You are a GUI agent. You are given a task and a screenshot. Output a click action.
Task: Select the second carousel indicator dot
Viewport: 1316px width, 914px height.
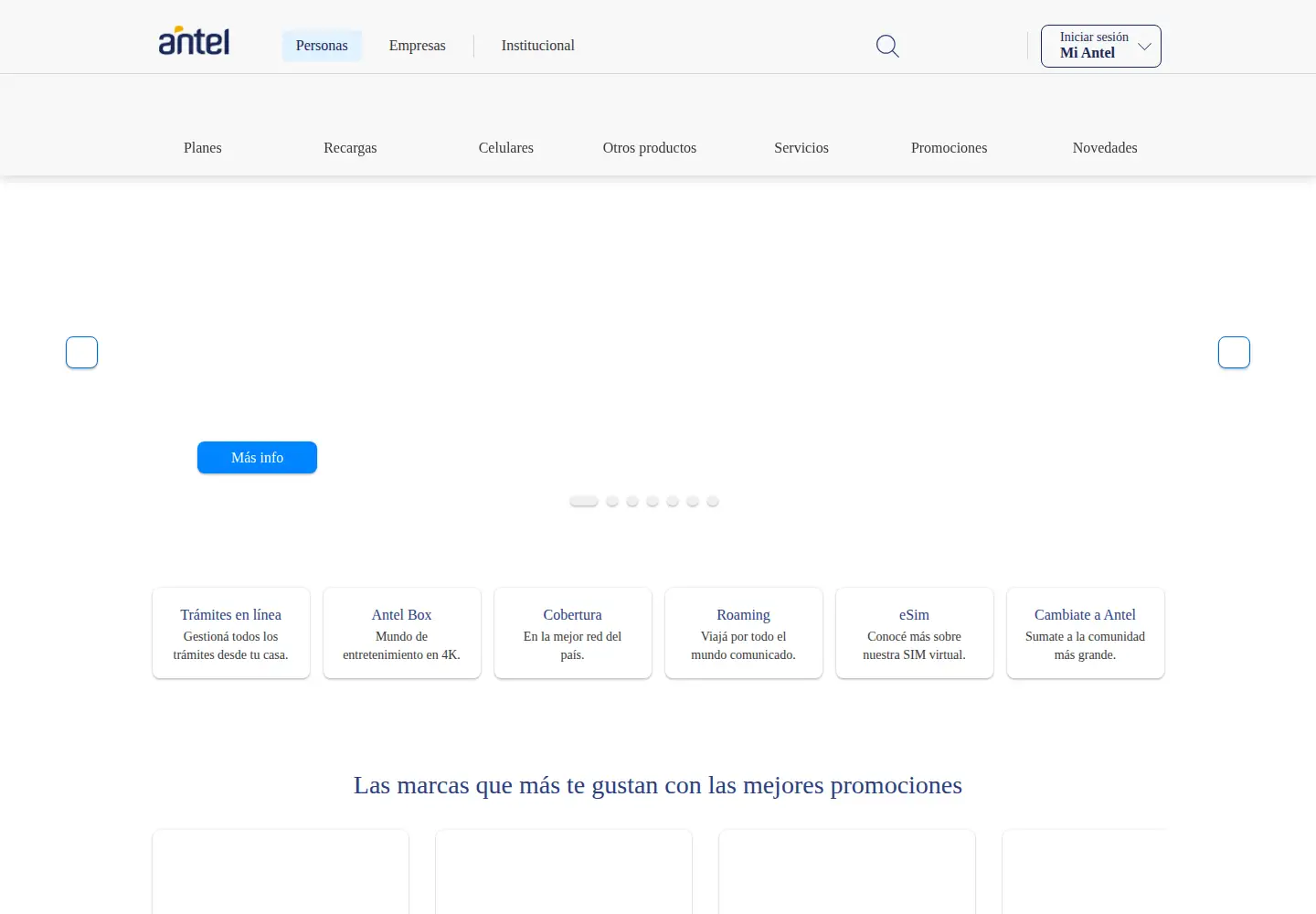tap(612, 501)
